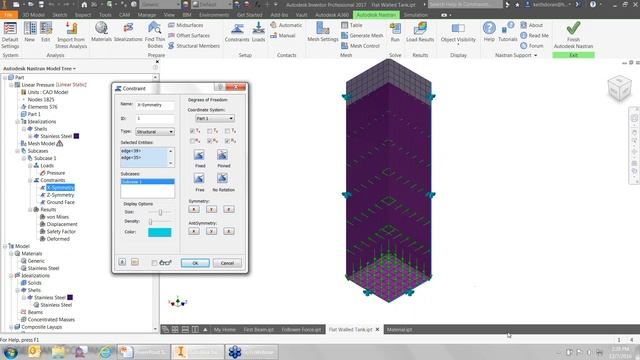Viewport: 640px width, 360px height.
Task: Open Default Settings in the ribbon
Action: [x=10, y=35]
